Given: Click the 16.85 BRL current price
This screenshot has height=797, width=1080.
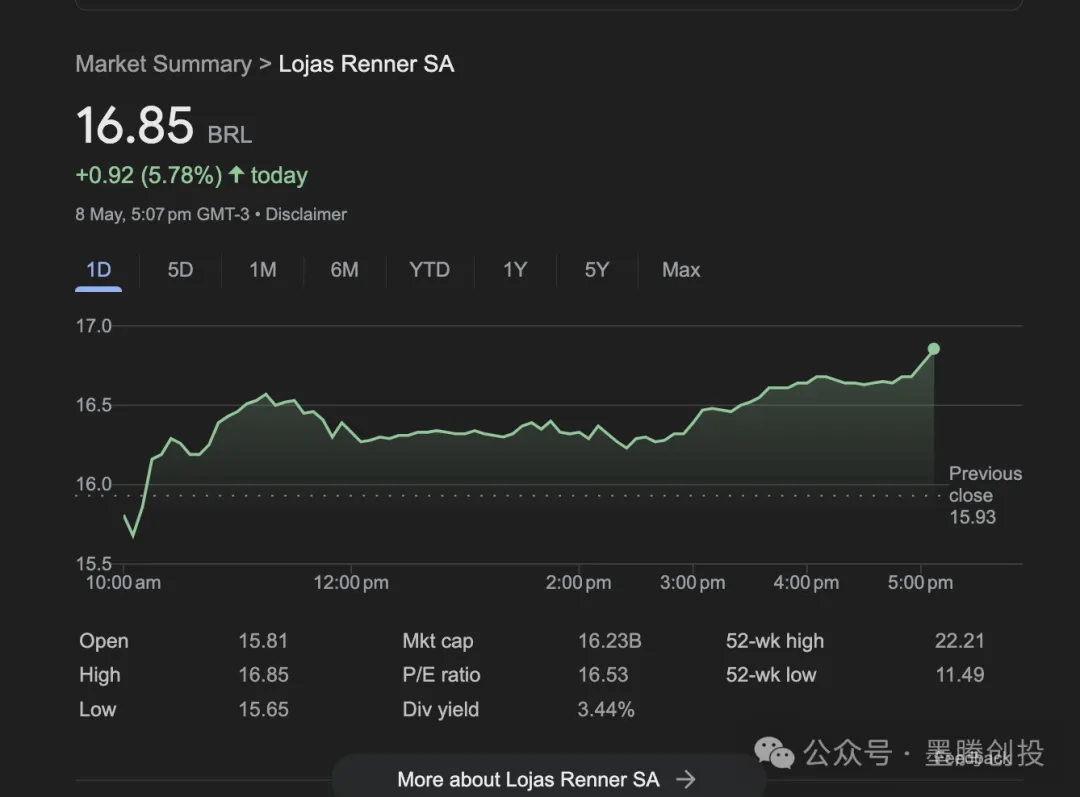Looking at the screenshot, I should (135, 127).
